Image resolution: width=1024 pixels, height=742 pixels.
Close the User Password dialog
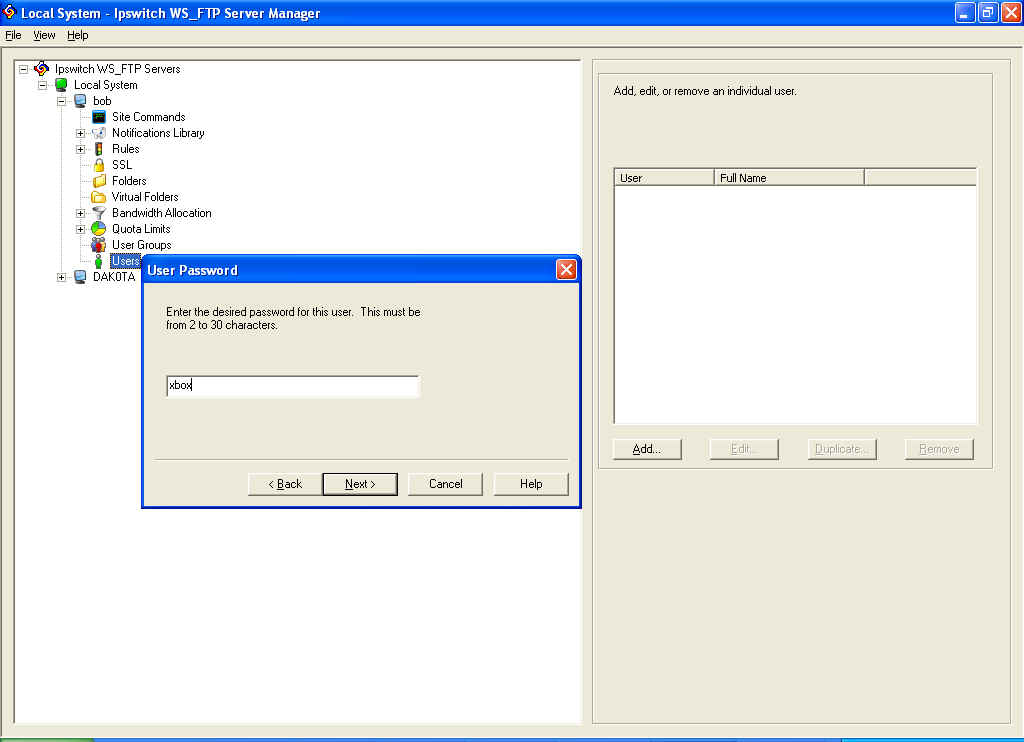click(x=566, y=269)
